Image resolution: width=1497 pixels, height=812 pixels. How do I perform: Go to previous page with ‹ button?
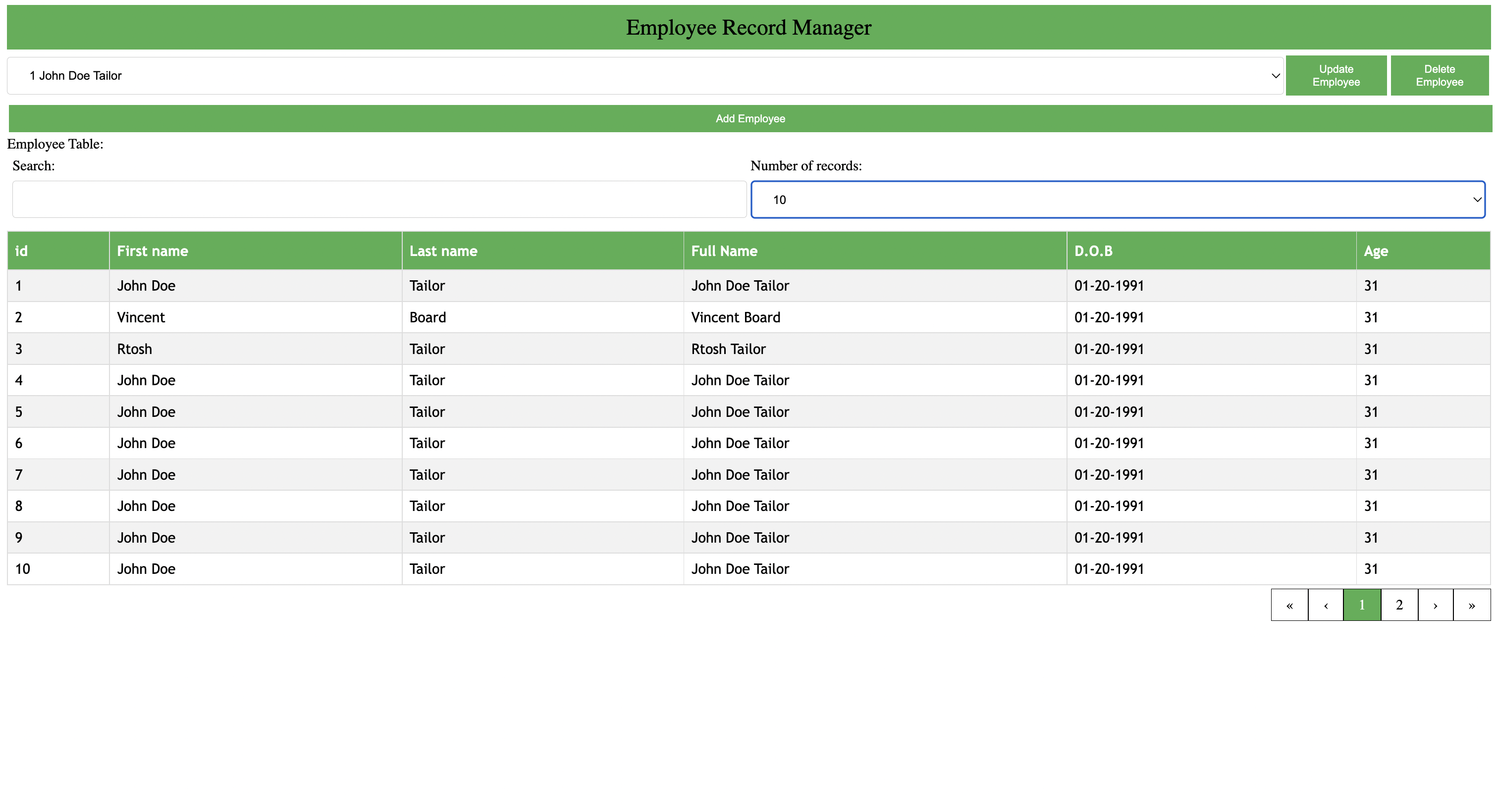pyautogui.click(x=1326, y=605)
